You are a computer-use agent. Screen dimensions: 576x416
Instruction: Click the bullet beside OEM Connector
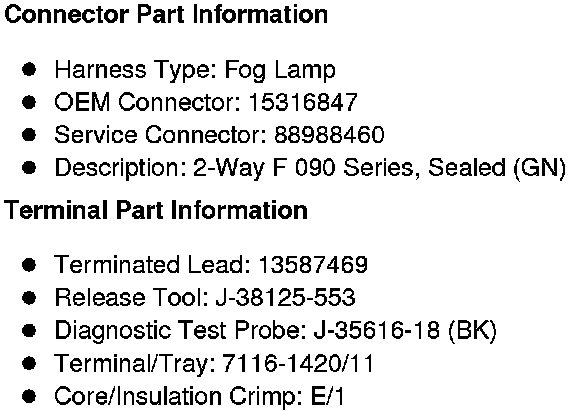(29, 102)
